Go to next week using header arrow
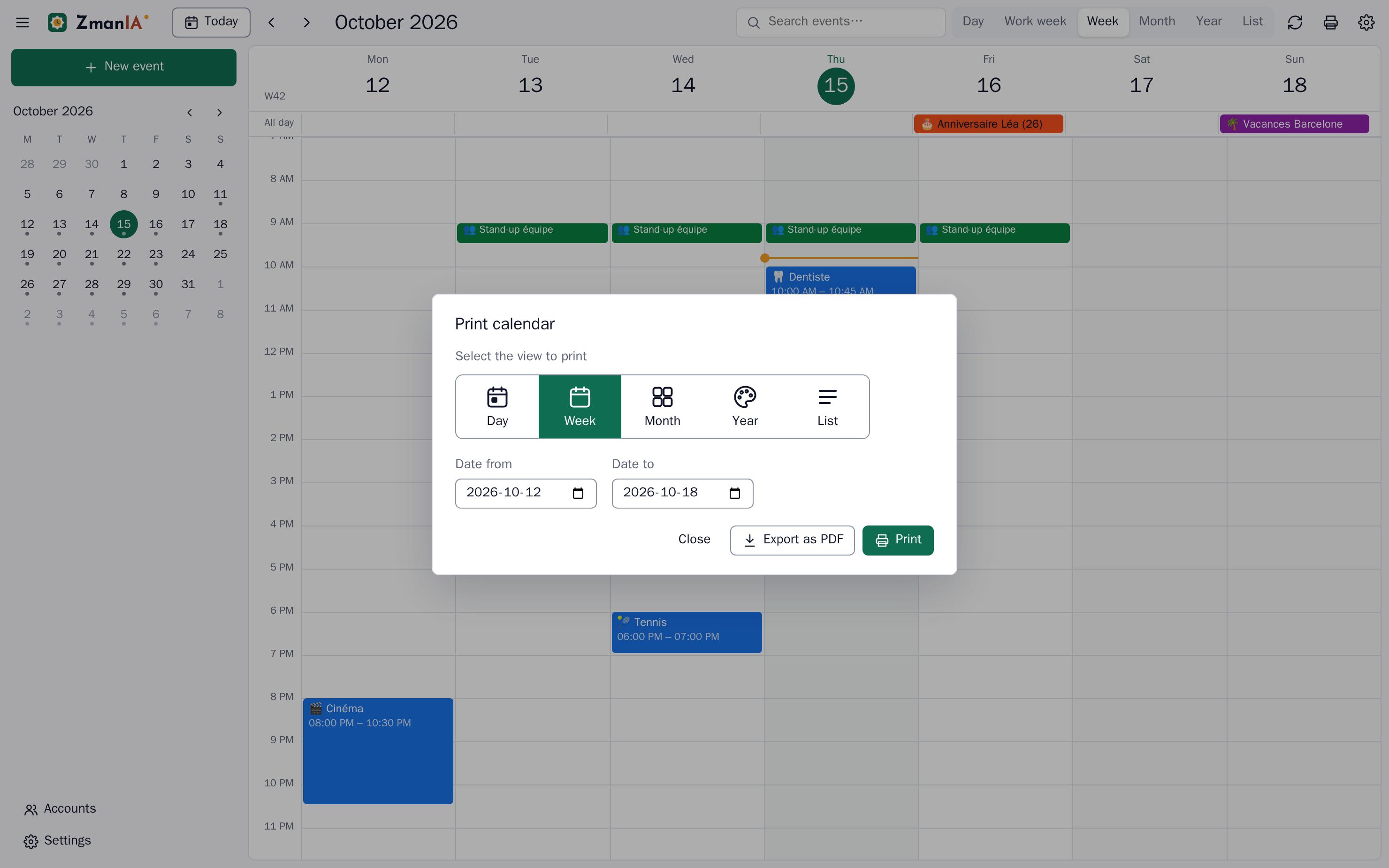The height and width of the screenshot is (868, 1389). (306, 23)
